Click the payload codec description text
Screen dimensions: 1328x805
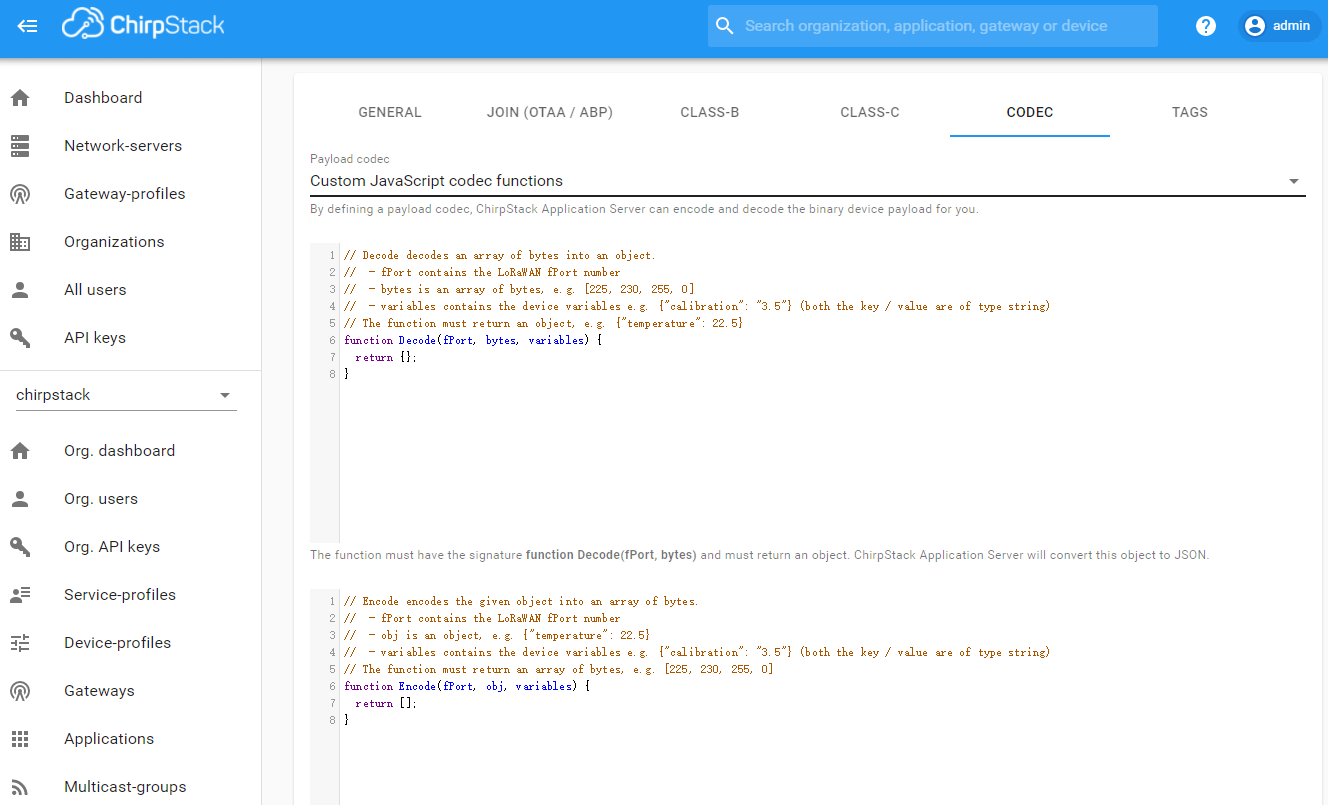(644, 210)
